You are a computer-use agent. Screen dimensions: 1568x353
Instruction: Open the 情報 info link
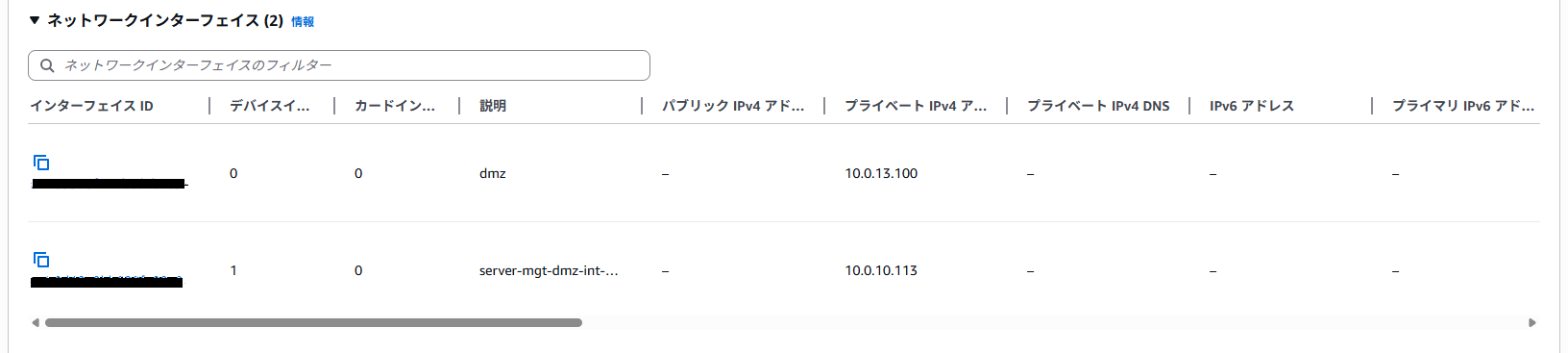click(x=303, y=21)
